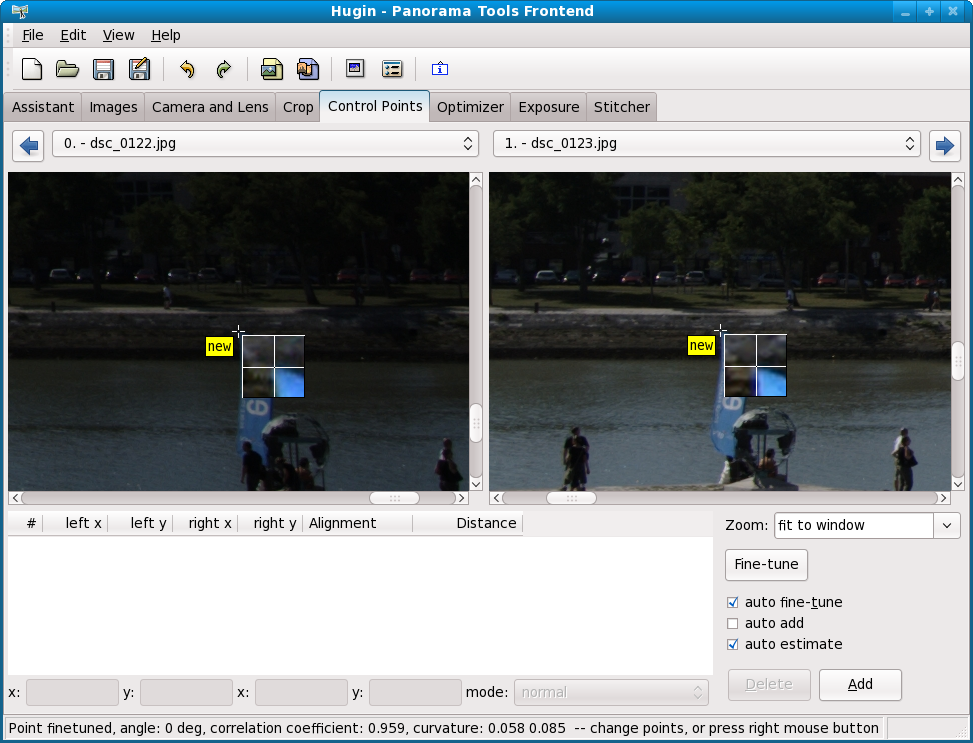
Task: Click the Add button to add control point
Action: pos(860,685)
